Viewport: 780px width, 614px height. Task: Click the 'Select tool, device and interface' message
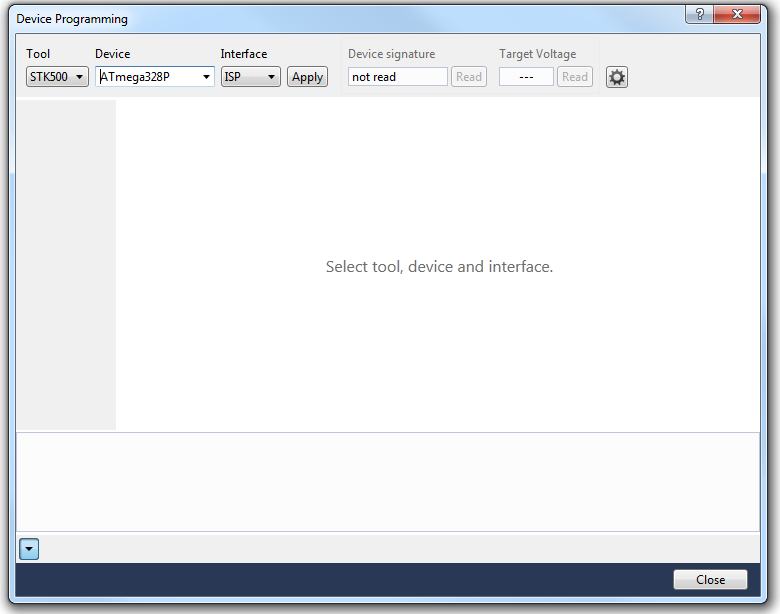(x=439, y=267)
